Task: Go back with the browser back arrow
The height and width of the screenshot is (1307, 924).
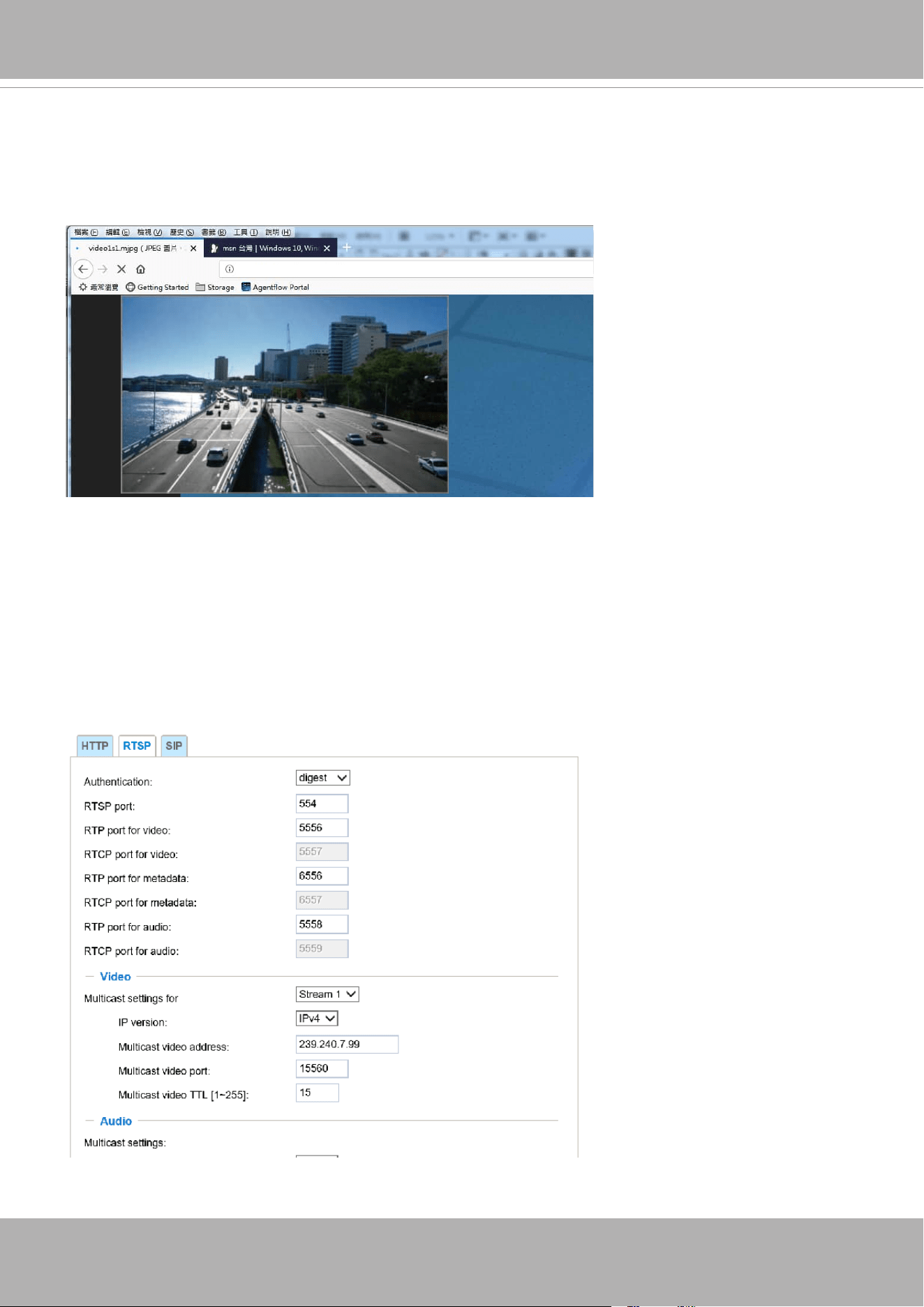Action: coord(83,269)
